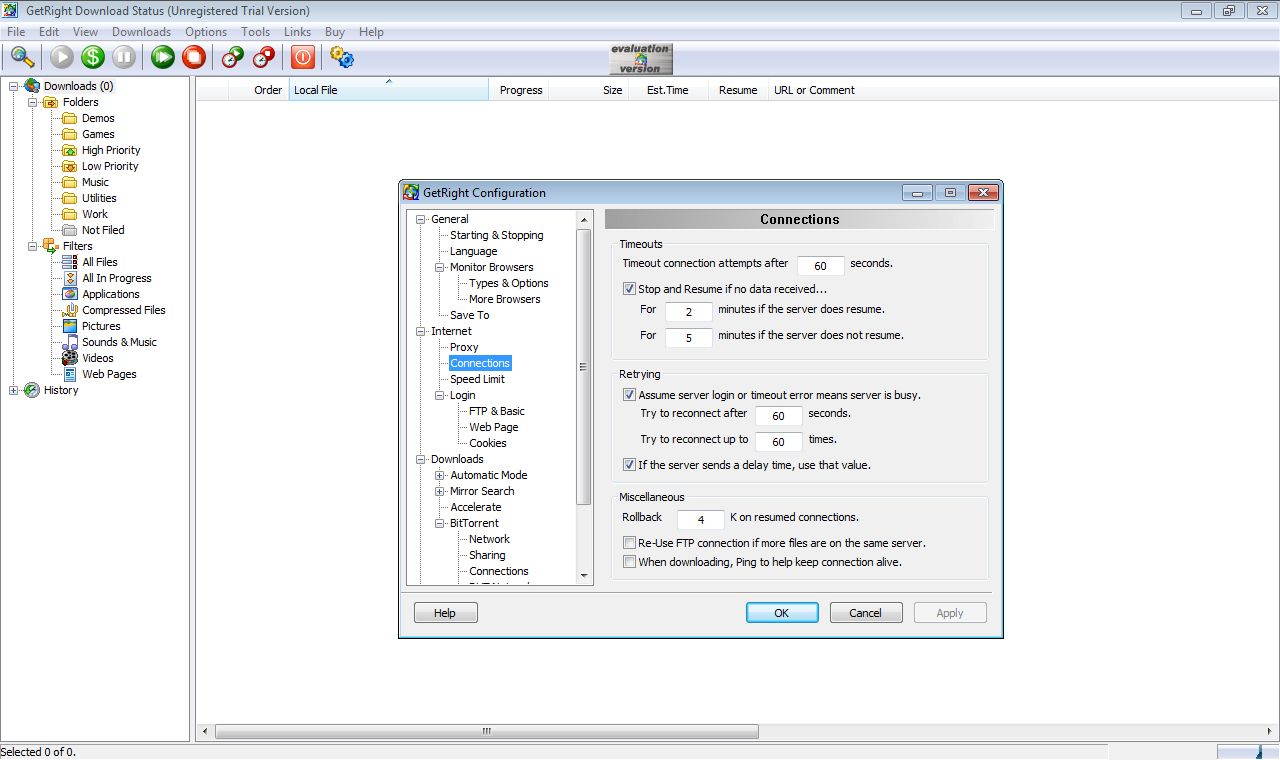Open the GetRight Browser search tool icon
The height and width of the screenshot is (760, 1280).
click(x=22, y=57)
